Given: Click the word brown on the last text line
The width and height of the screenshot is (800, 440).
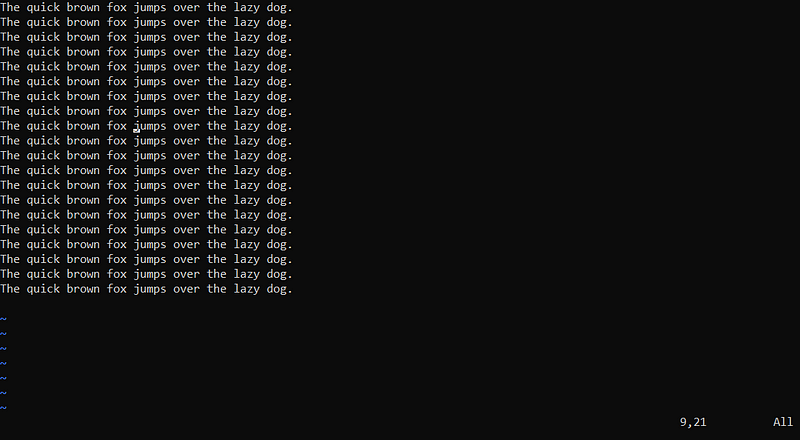Looking at the screenshot, I should pos(83,289).
